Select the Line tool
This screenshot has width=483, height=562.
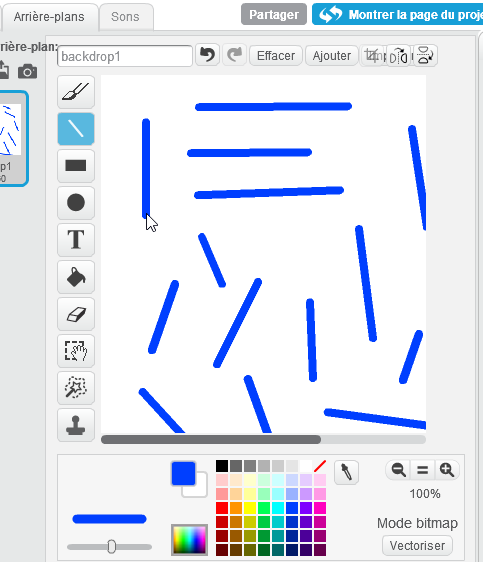76,129
